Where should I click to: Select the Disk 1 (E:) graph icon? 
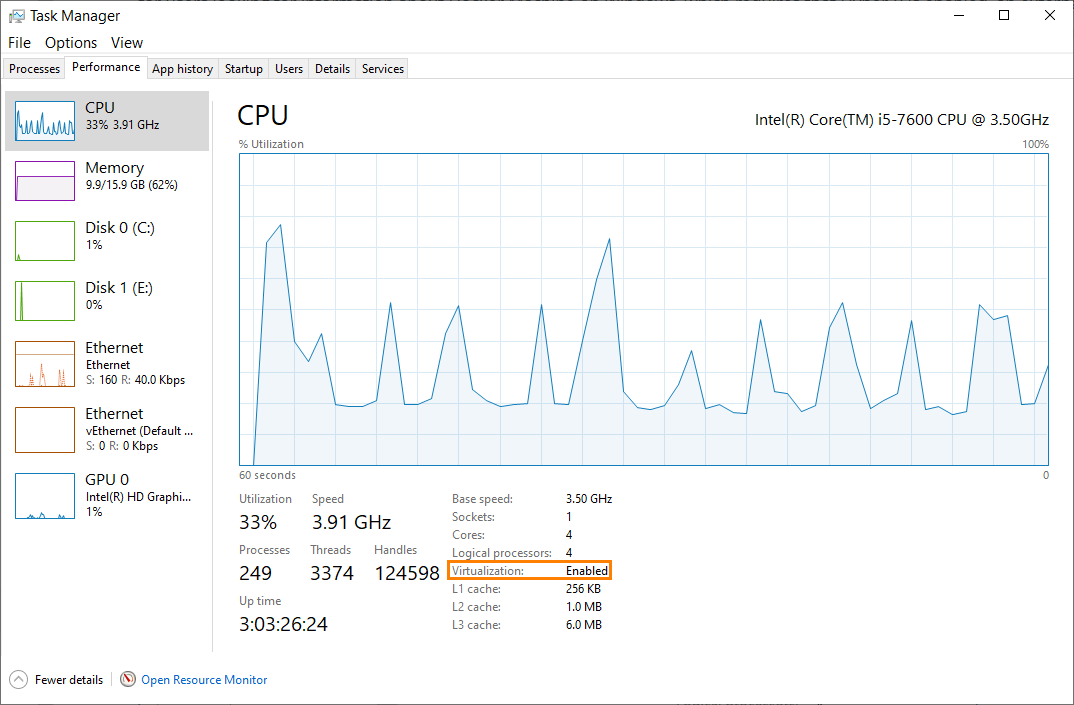tap(45, 301)
